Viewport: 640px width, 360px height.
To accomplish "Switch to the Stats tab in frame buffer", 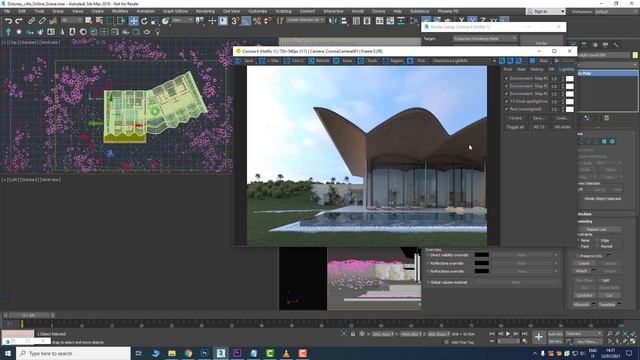I will click(521, 69).
